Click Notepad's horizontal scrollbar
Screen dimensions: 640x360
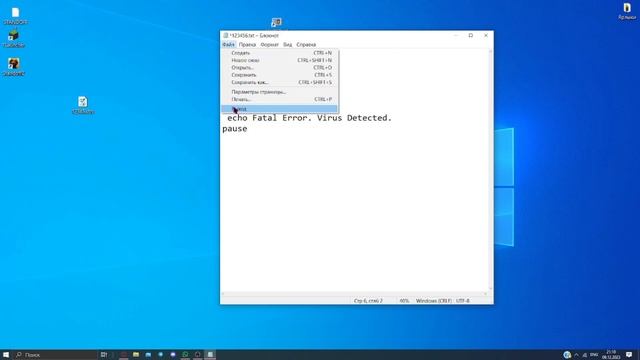(354, 294)
